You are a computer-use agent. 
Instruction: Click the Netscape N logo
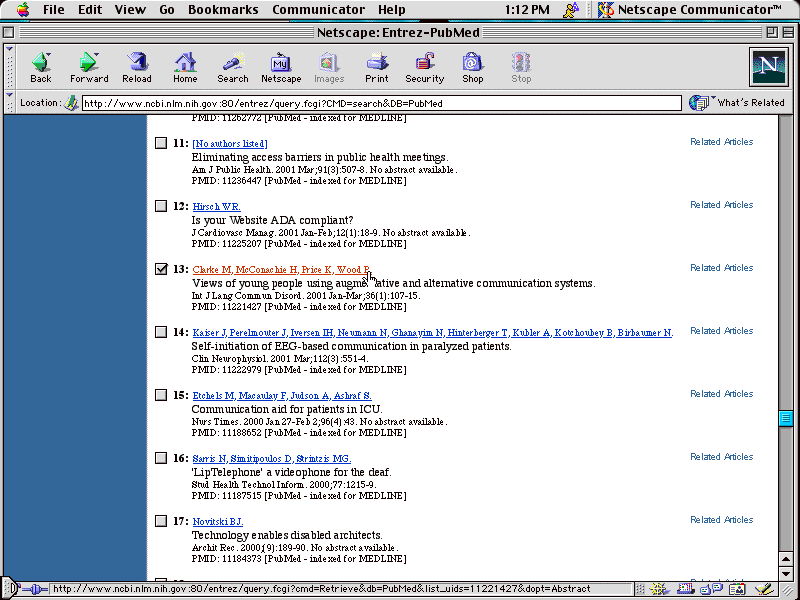(768, 66)
